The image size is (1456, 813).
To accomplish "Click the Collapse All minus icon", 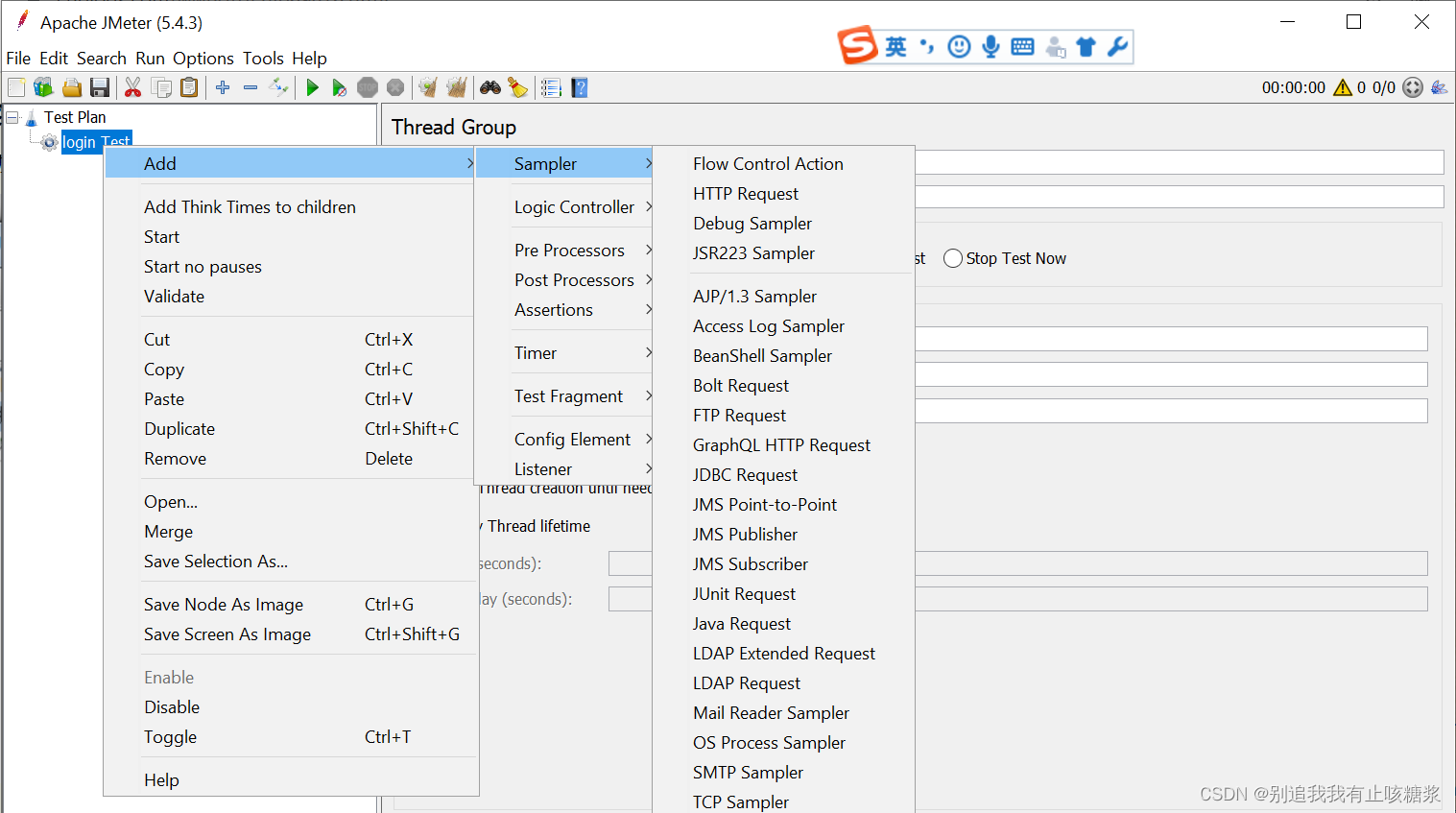I will pyautogui.click(x=251, y=87).
